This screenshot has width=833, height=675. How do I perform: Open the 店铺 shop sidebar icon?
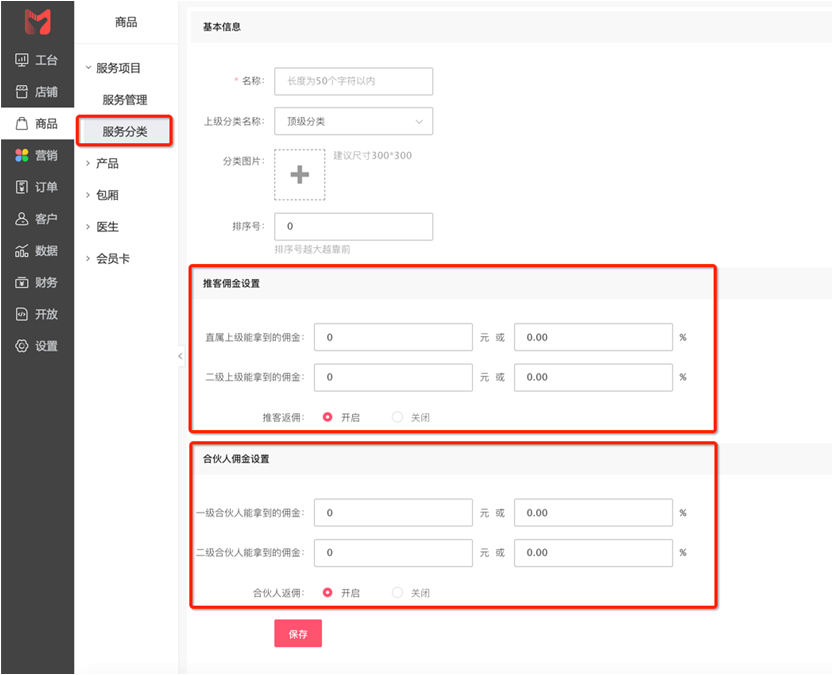click(22, 92)
